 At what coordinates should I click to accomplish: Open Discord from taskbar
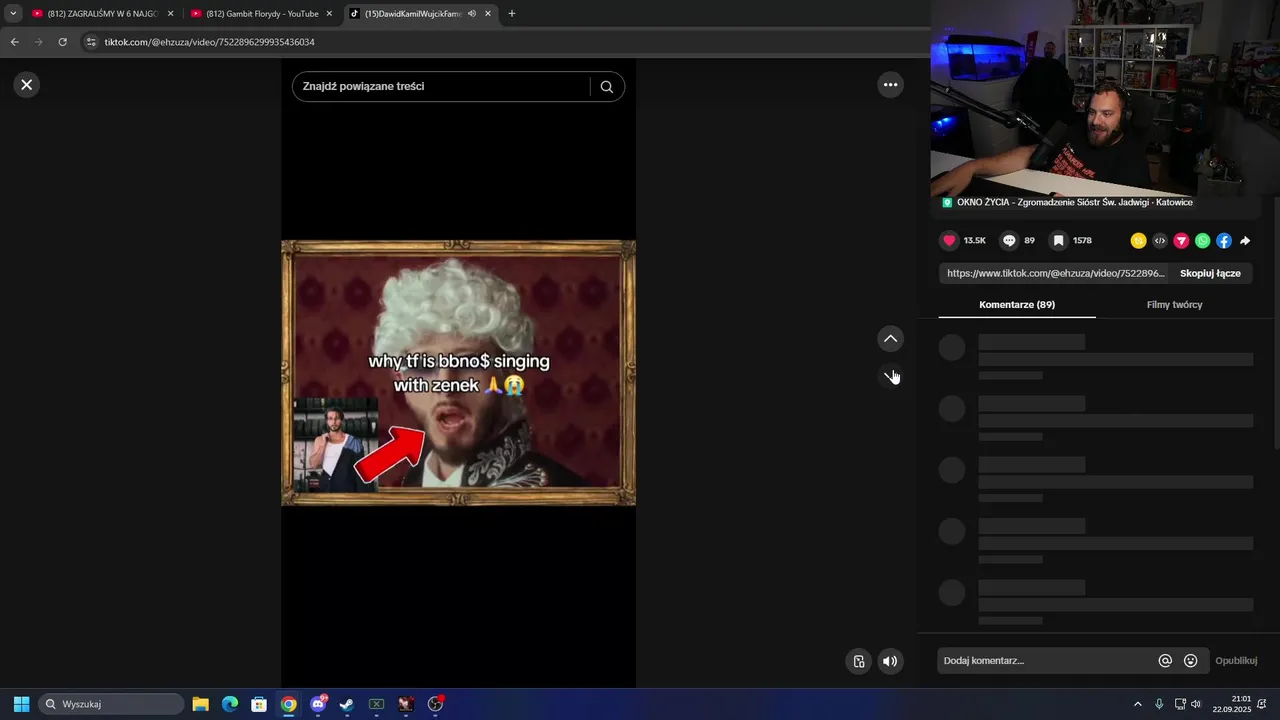[x=318, y=704]
